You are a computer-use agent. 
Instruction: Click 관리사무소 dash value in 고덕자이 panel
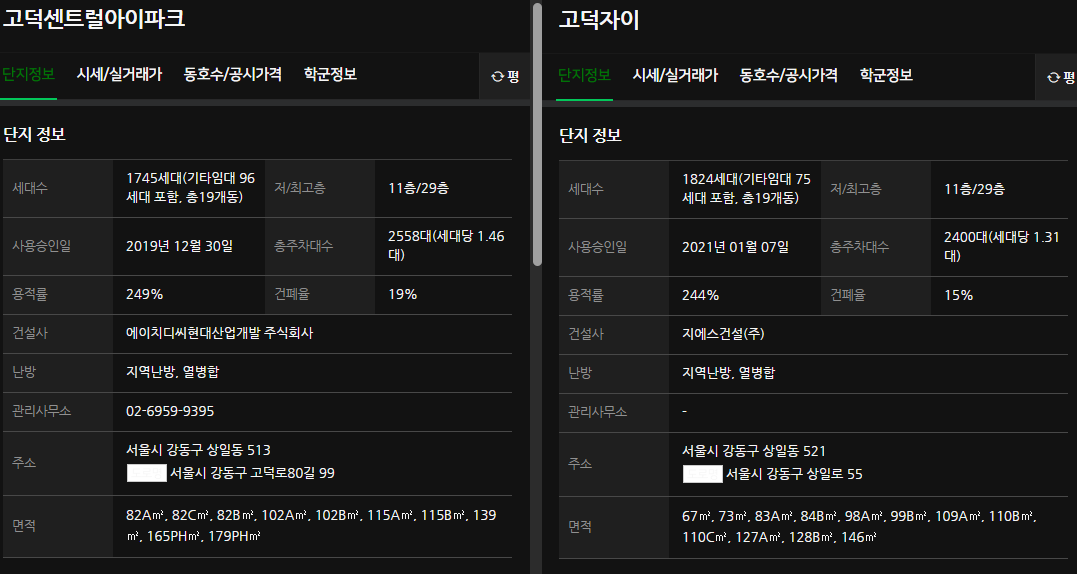(x=685, y=412)
